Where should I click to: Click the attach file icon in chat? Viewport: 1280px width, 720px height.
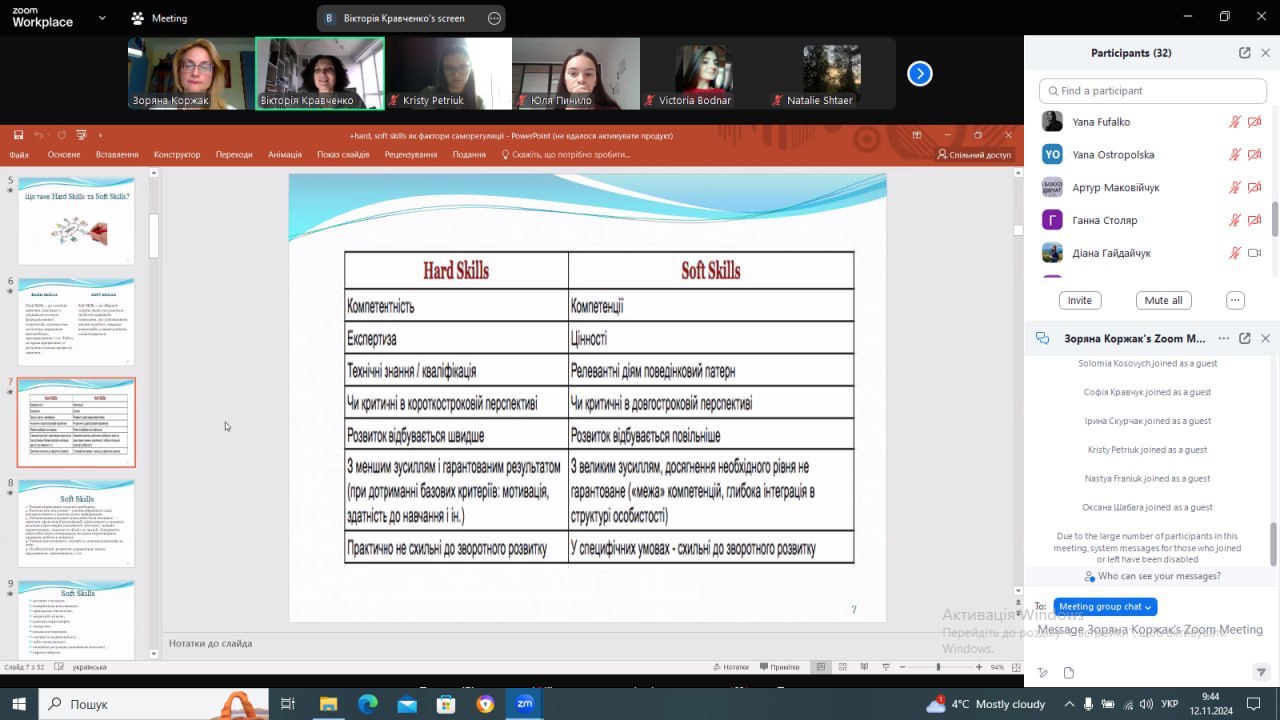(x=1068, y=673)
